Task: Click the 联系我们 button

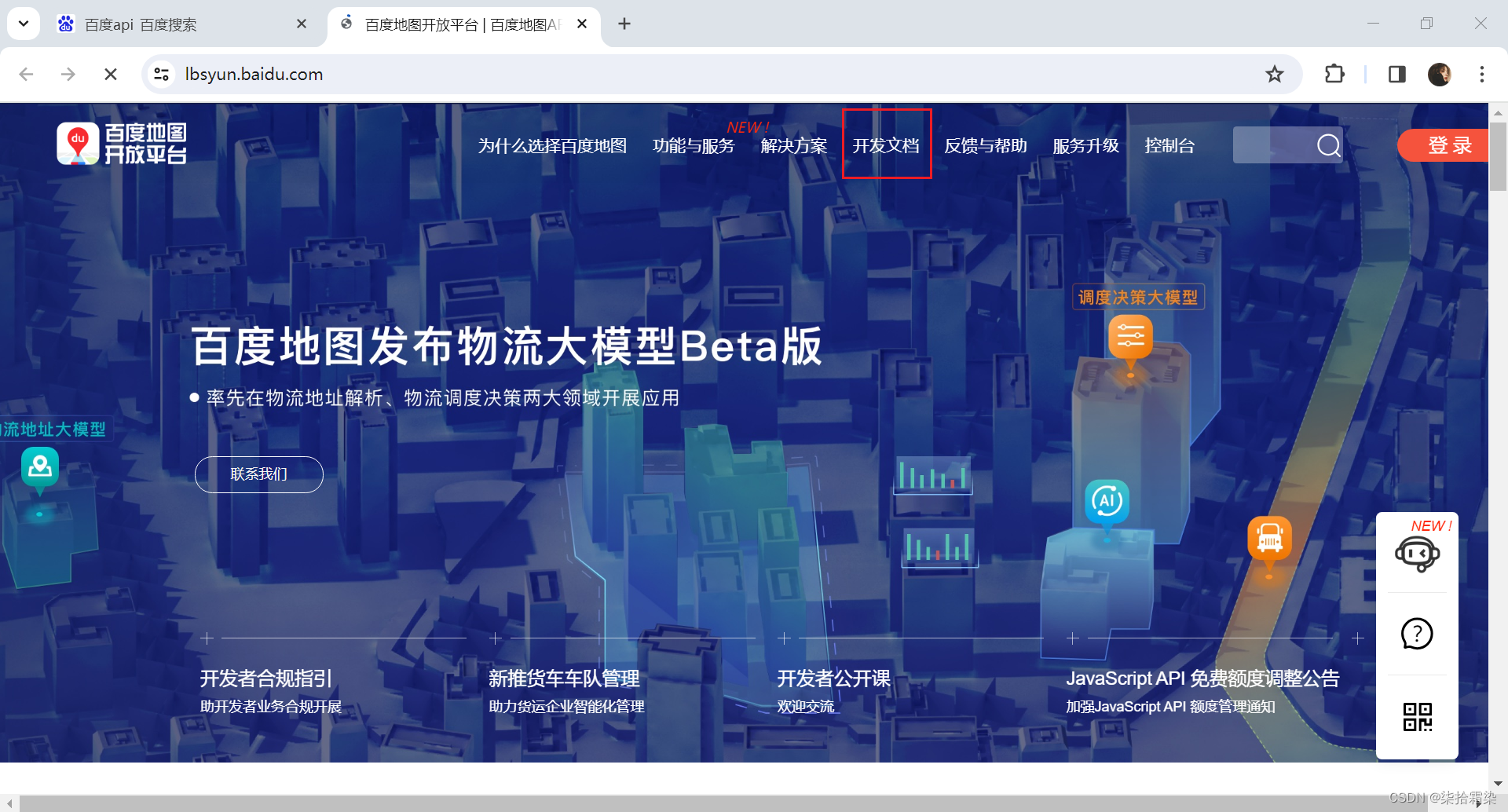Action: pos(258,474)
